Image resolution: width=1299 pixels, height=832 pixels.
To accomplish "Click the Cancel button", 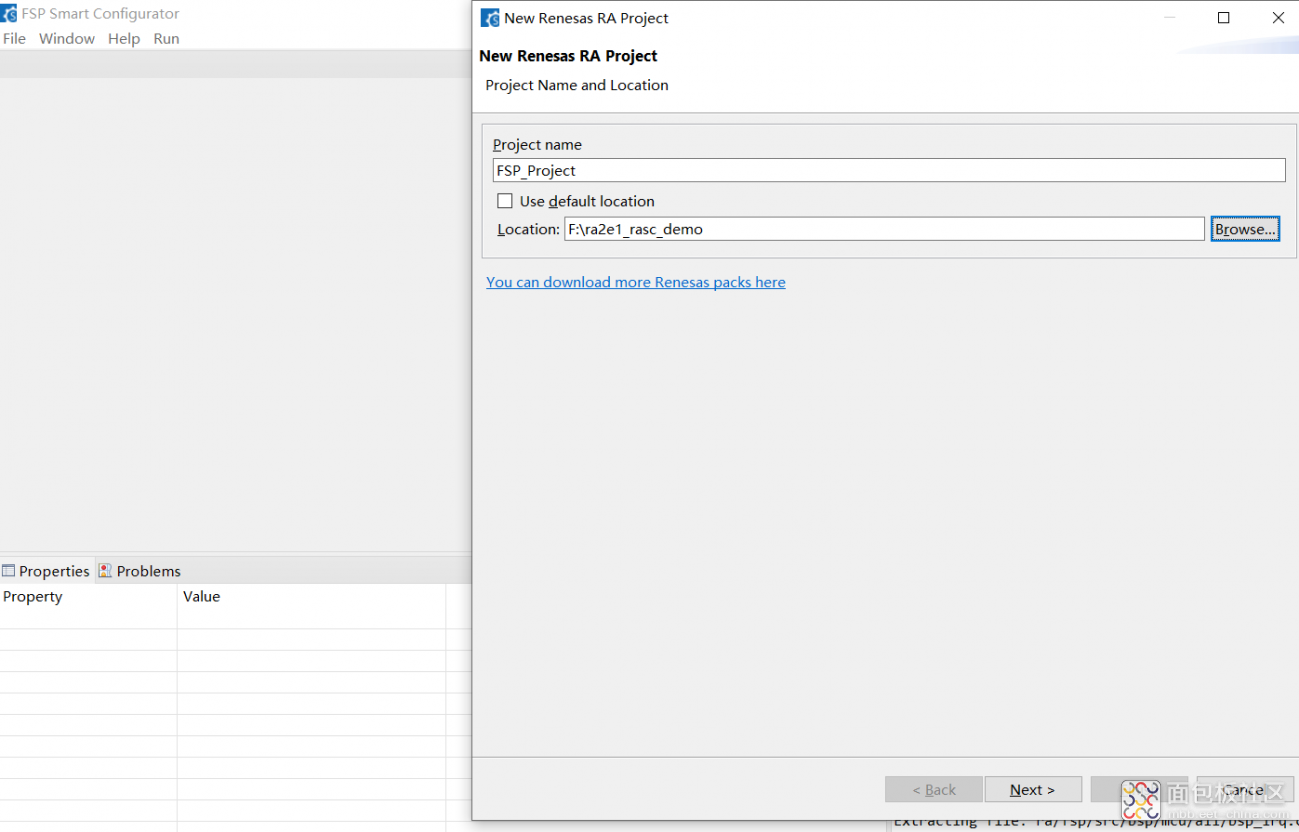I will coord(1245,790).
